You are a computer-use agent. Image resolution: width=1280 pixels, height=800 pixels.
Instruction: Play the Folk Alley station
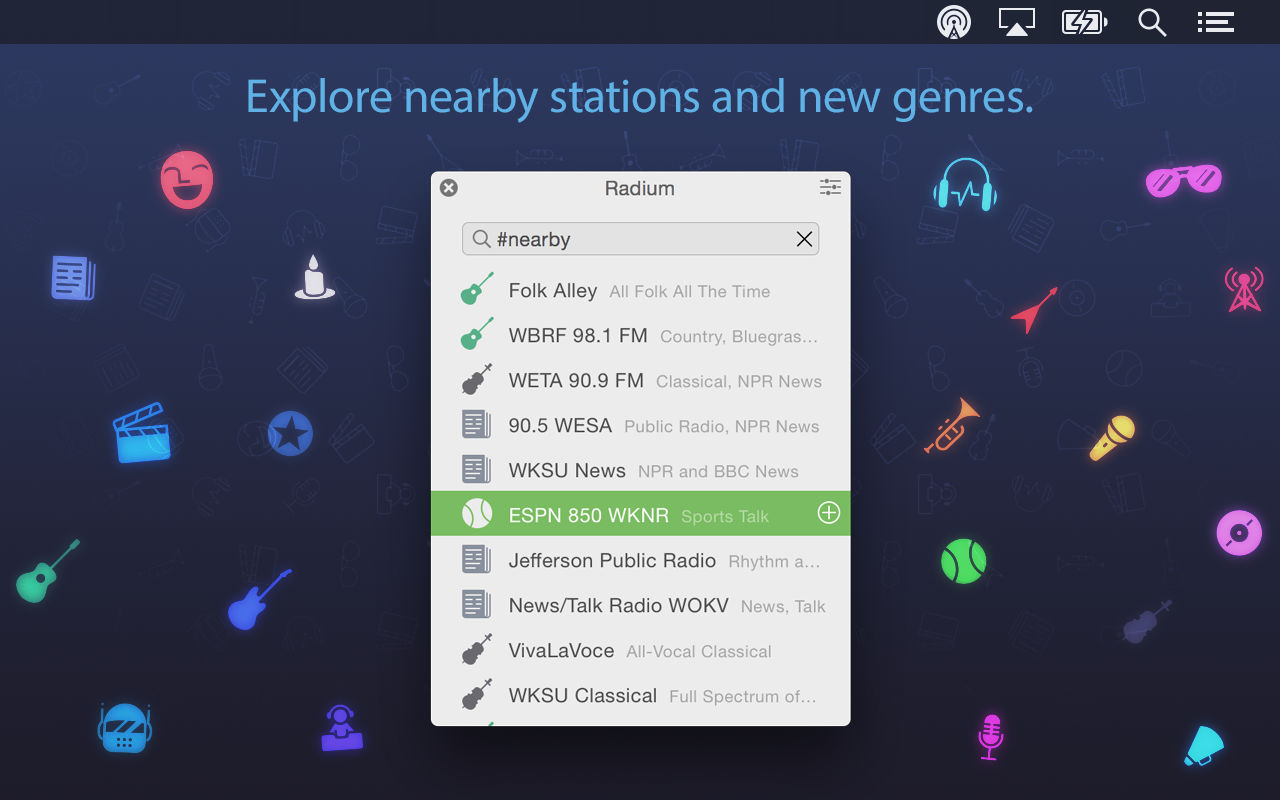(x=640, y=291)
